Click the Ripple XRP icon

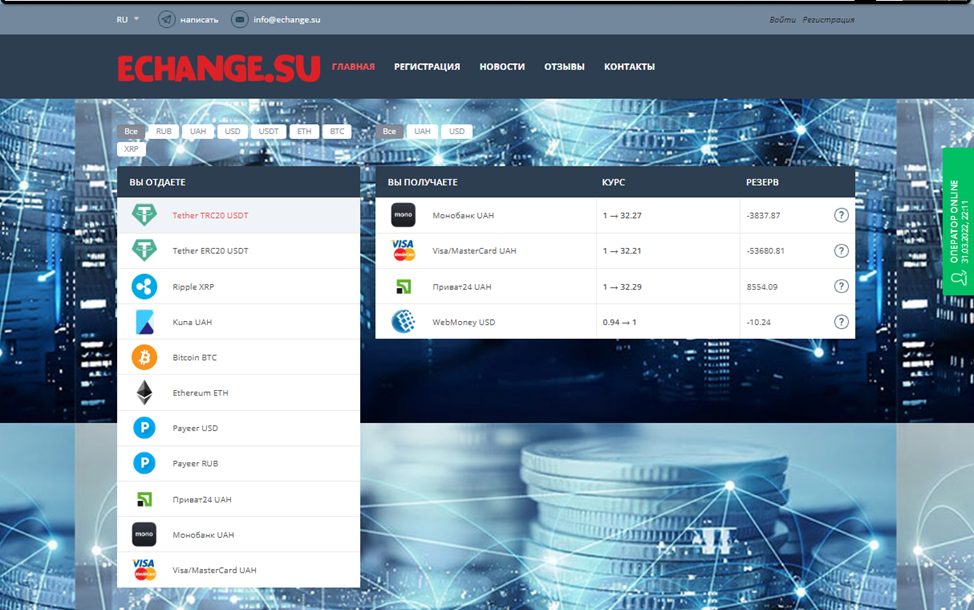144,286
